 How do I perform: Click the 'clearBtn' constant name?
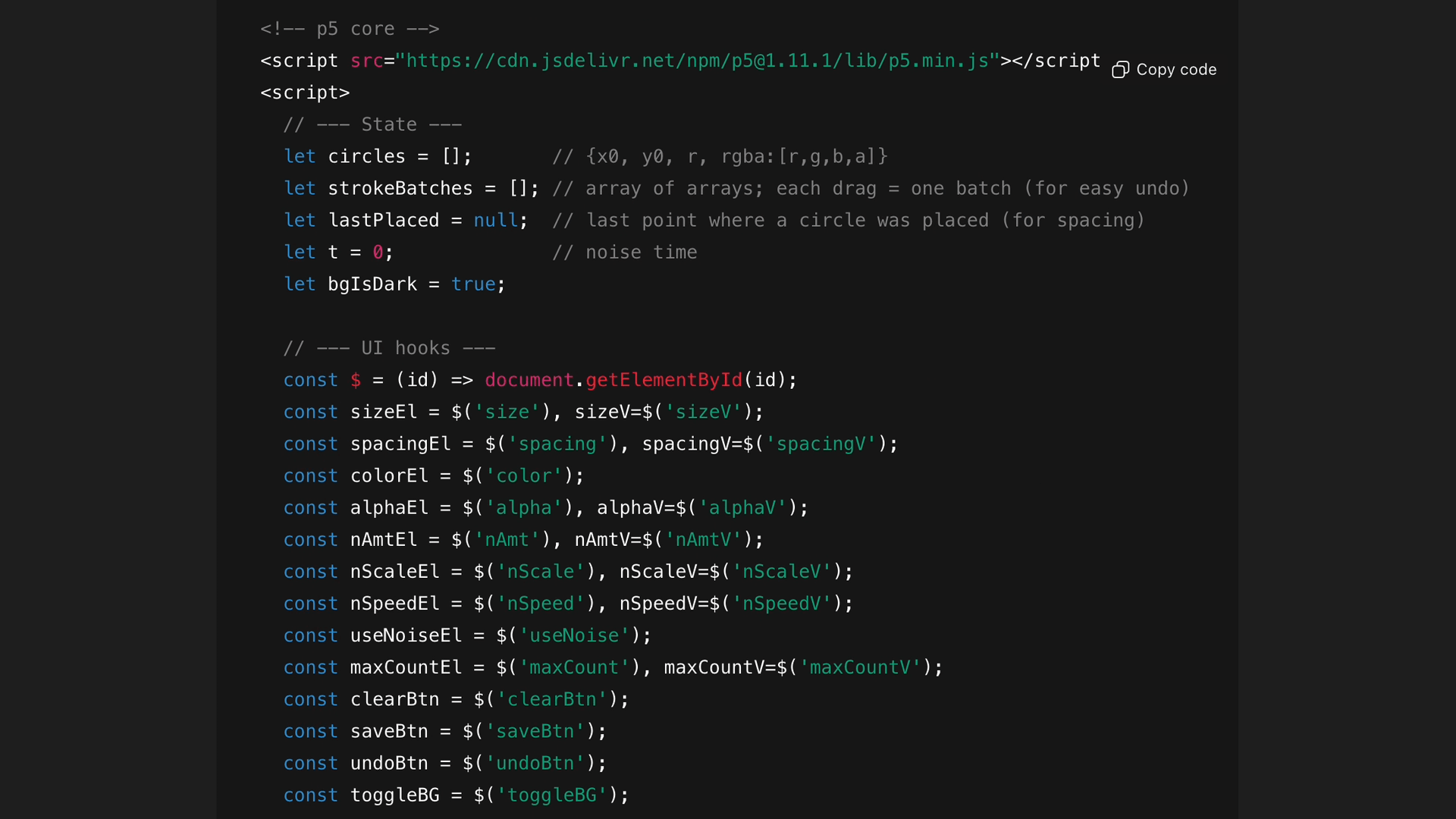tap(394, 699)
